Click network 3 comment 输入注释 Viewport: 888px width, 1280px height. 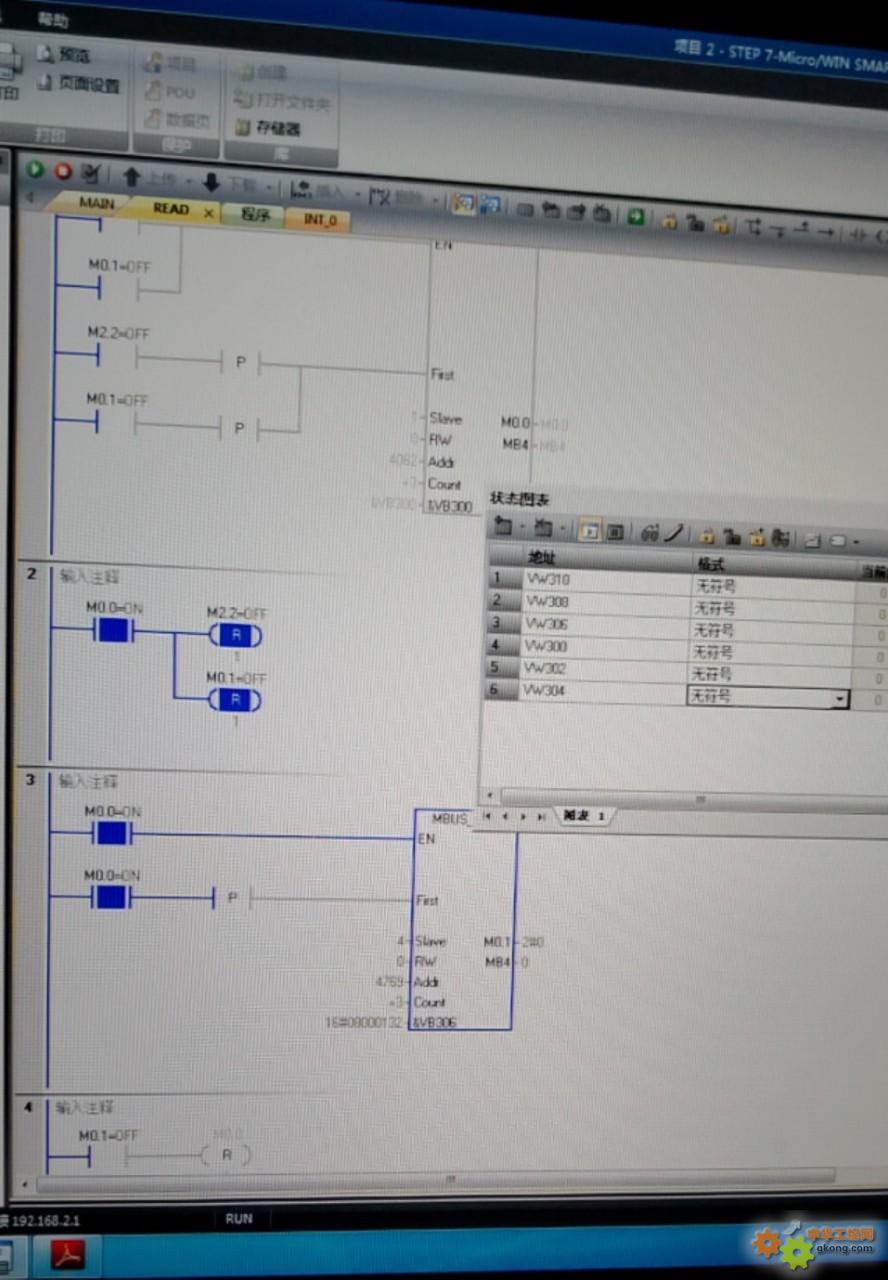88,780
